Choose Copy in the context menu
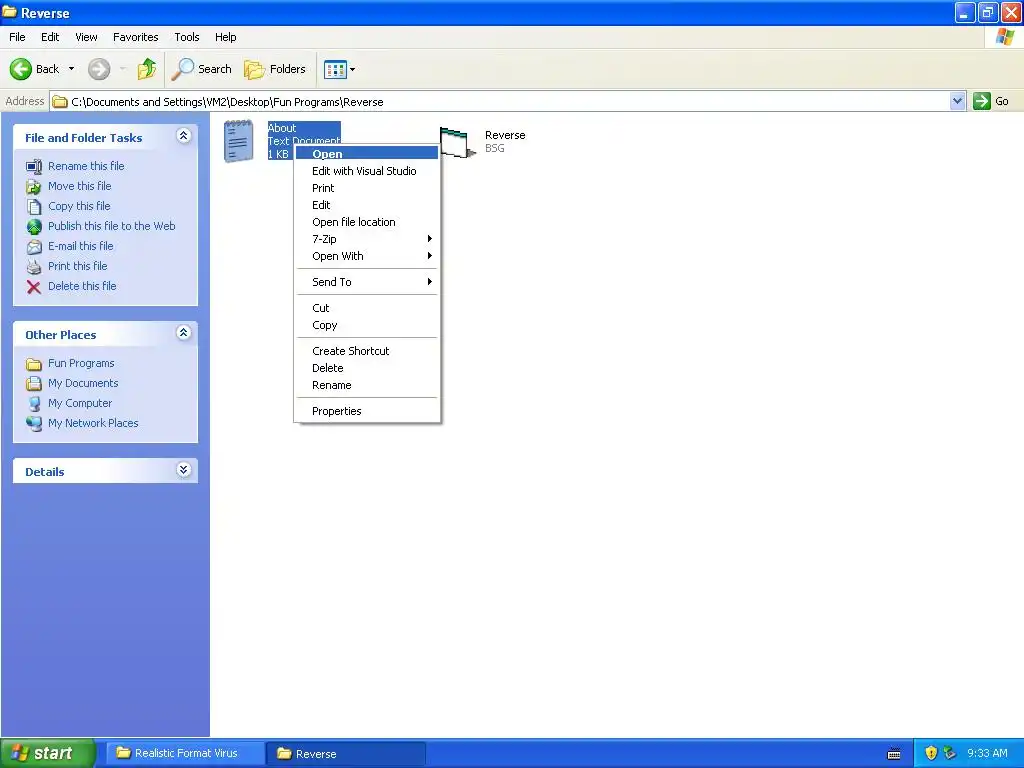This screenshot has height=768, width=1024. coord(367,325)
